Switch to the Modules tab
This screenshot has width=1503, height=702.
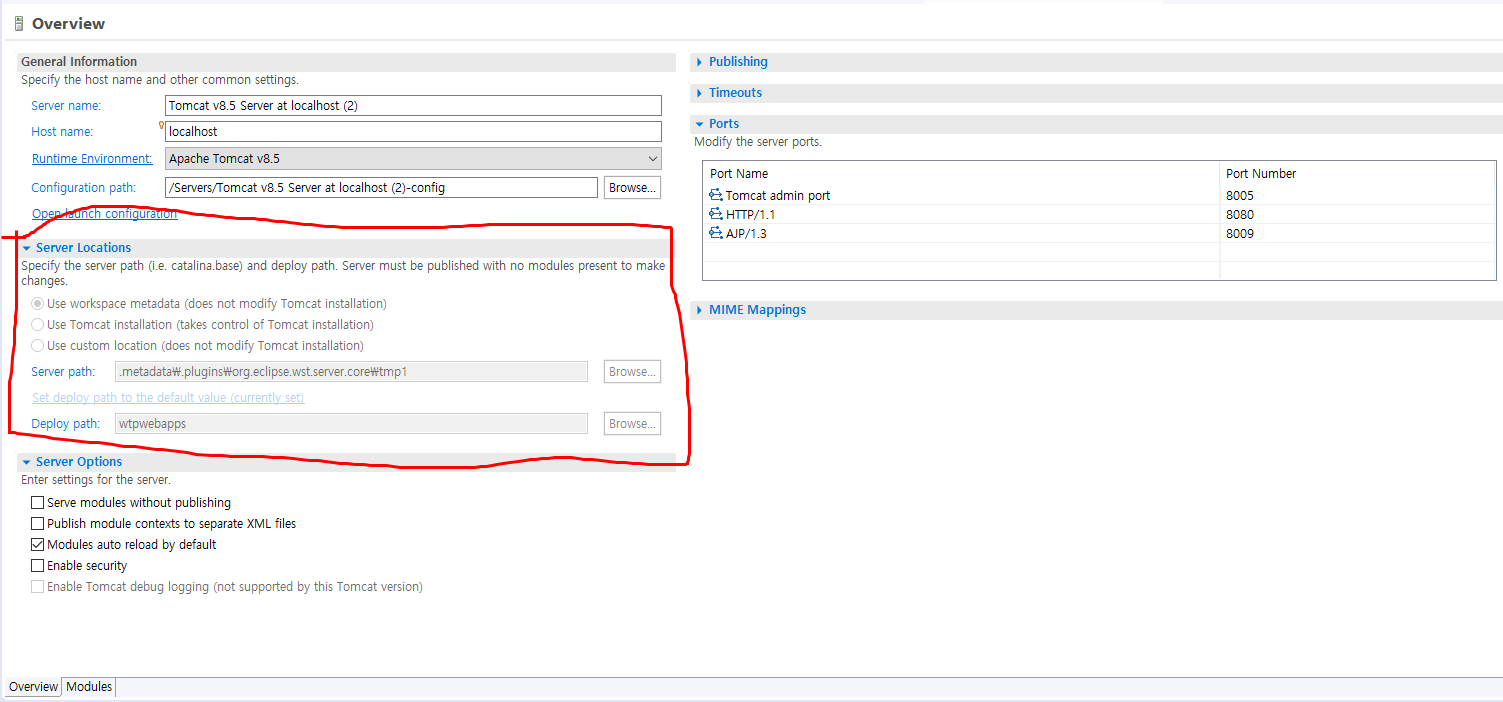89,687
